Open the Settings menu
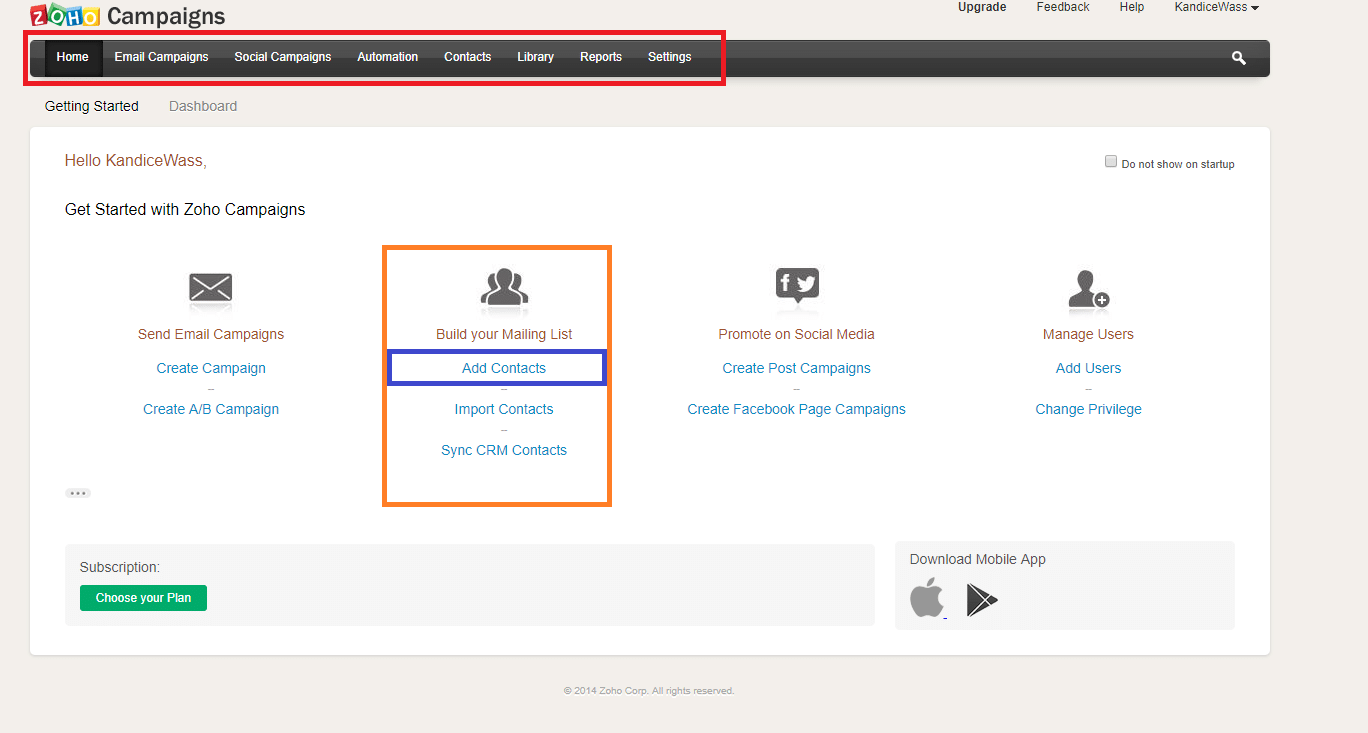This screenshot has height=733, width=1368. (x=670, y=57)
